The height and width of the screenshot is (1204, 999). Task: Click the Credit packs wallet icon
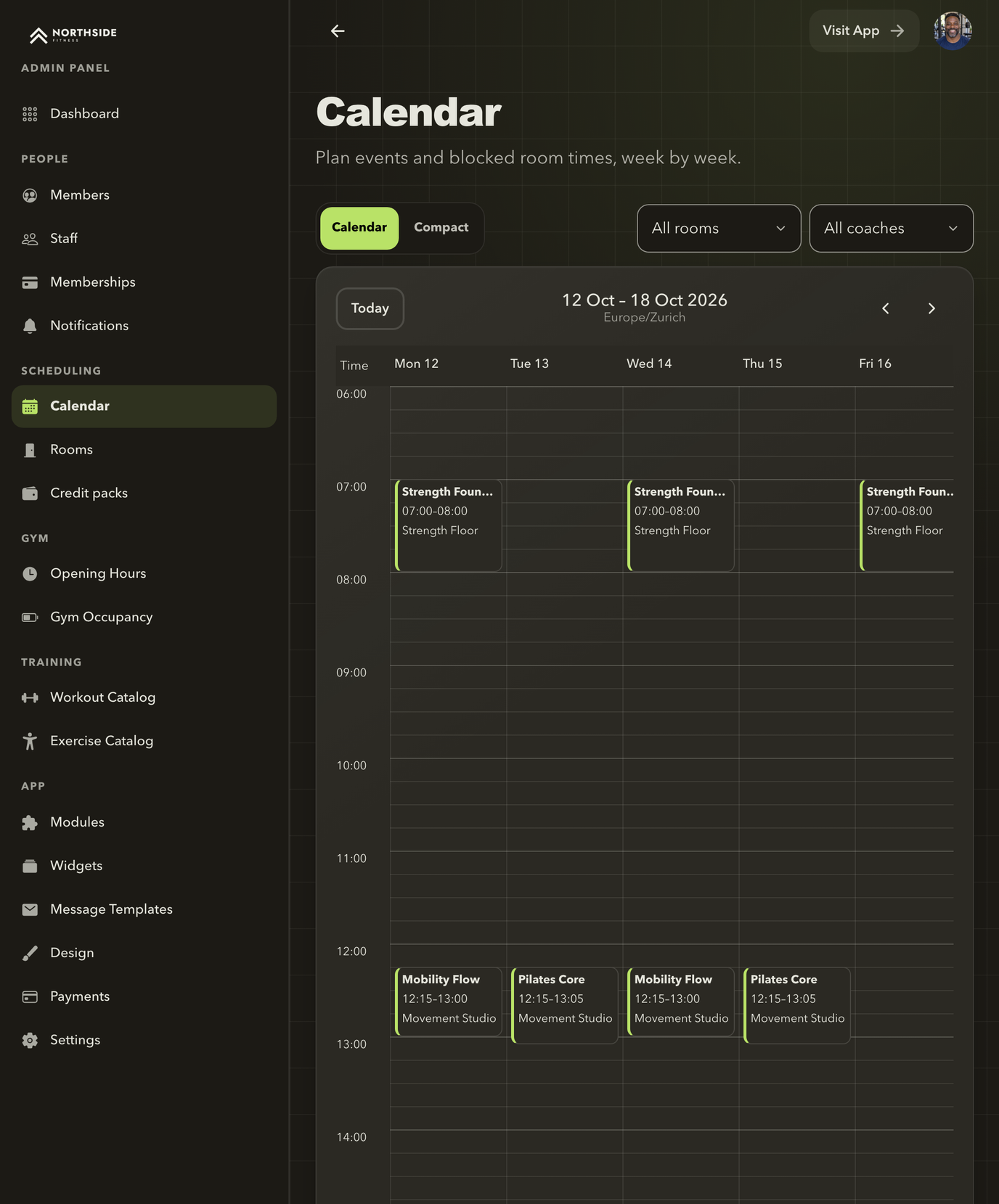(30, 494)
